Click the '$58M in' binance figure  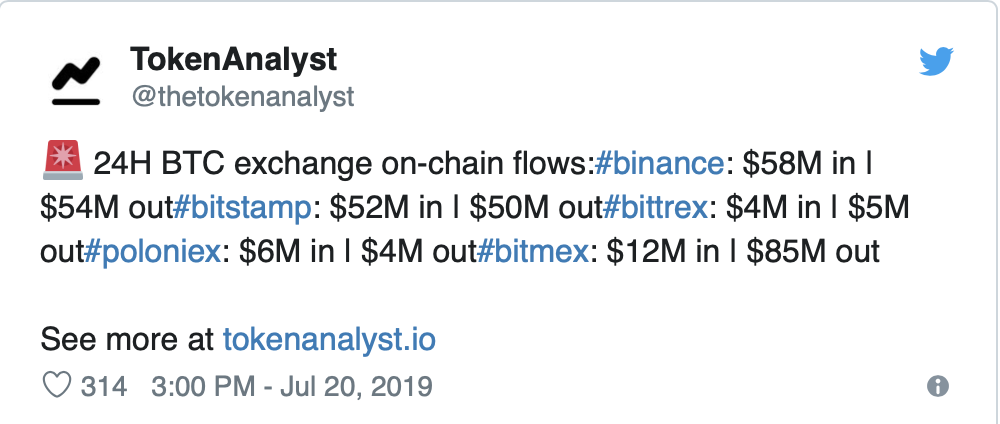click(x=798, y=165)
